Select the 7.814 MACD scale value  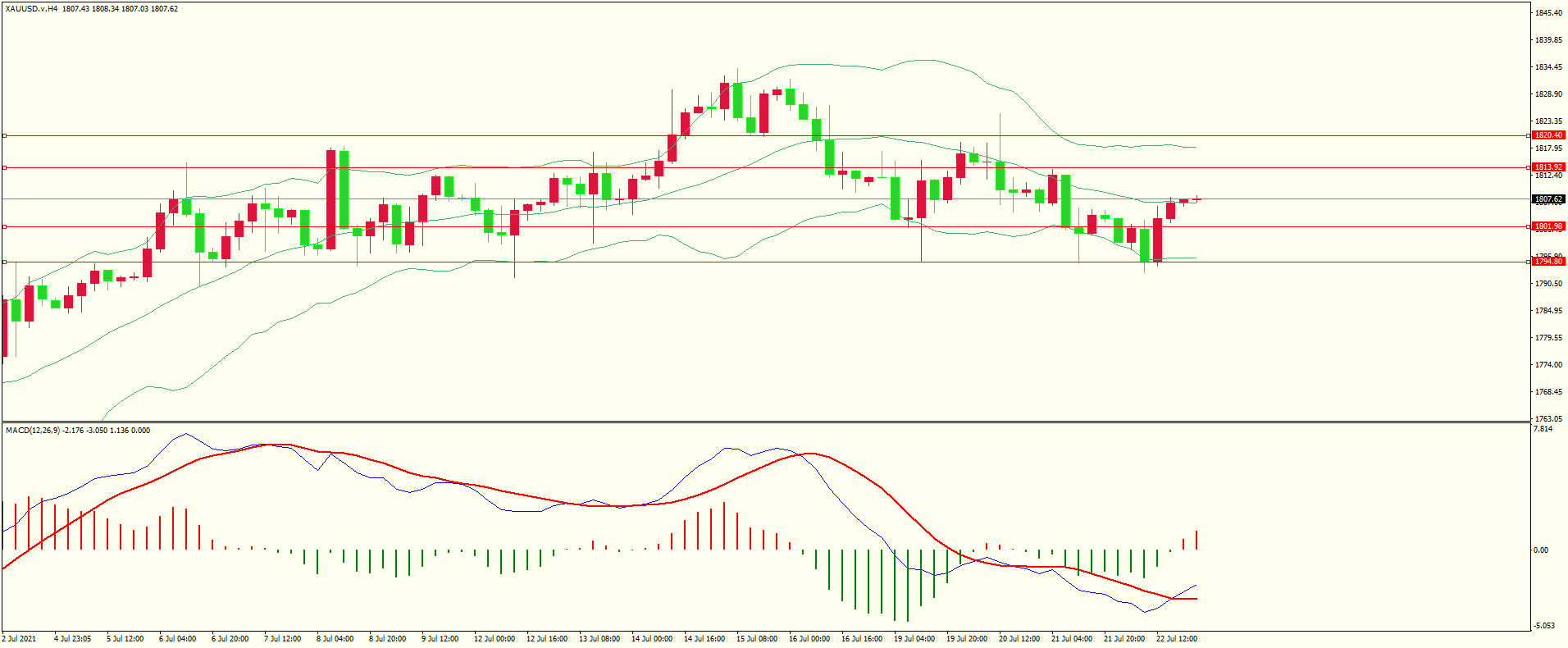(x=1543, y=429)
